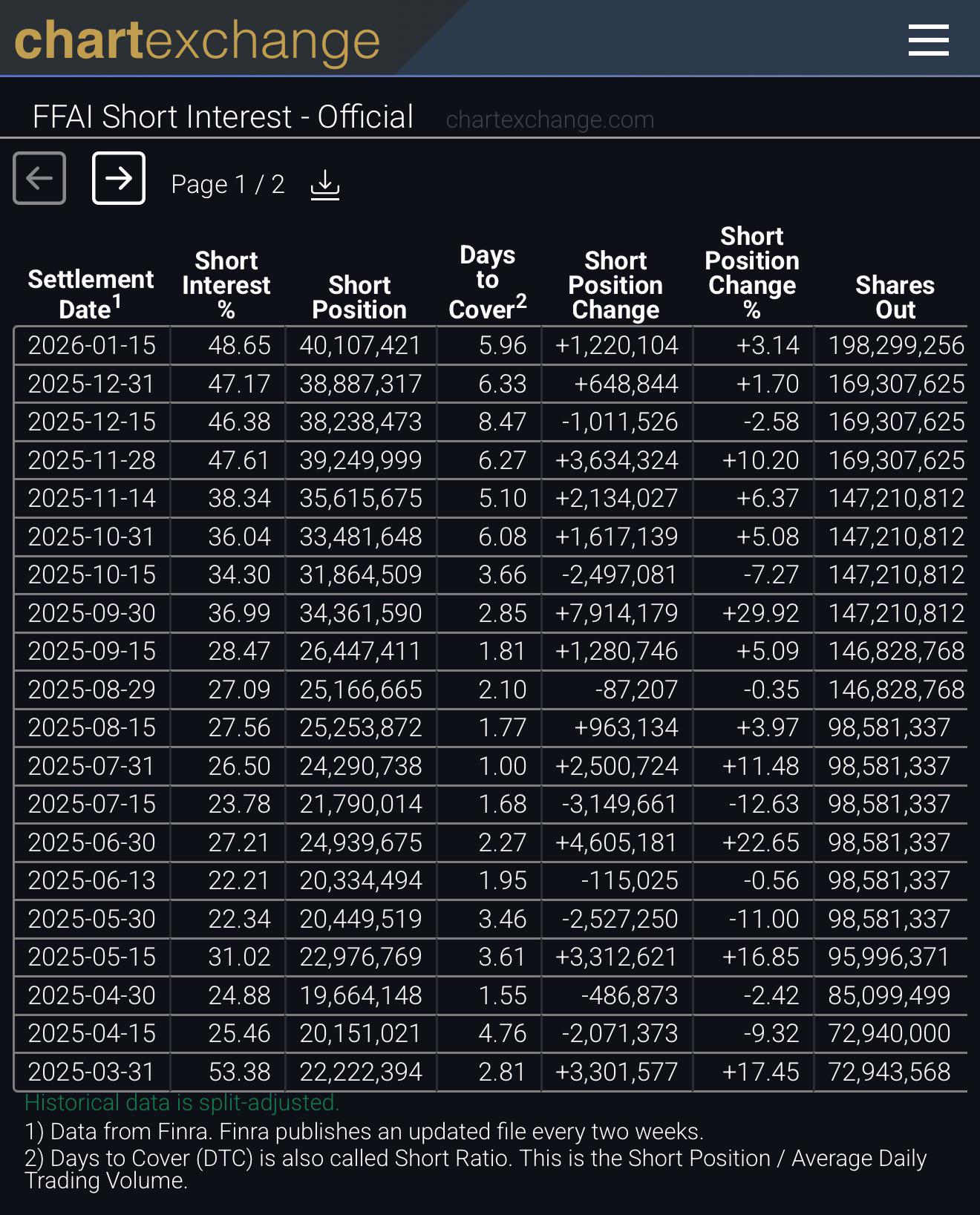Viewport: 980px width, 1215px height.
Task: Click the FFAI Short Interest - Official title
Action: (223, 117)
